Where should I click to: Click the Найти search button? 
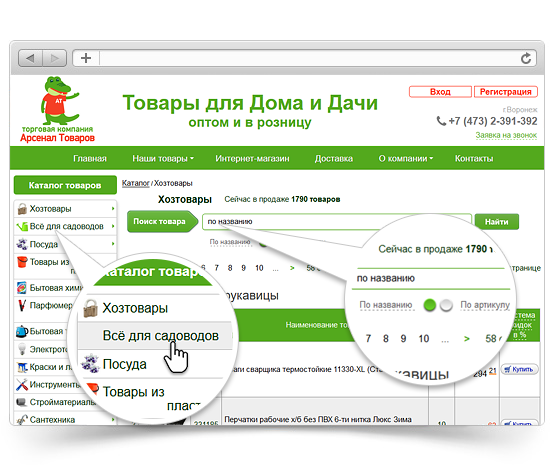click(496, 222)
